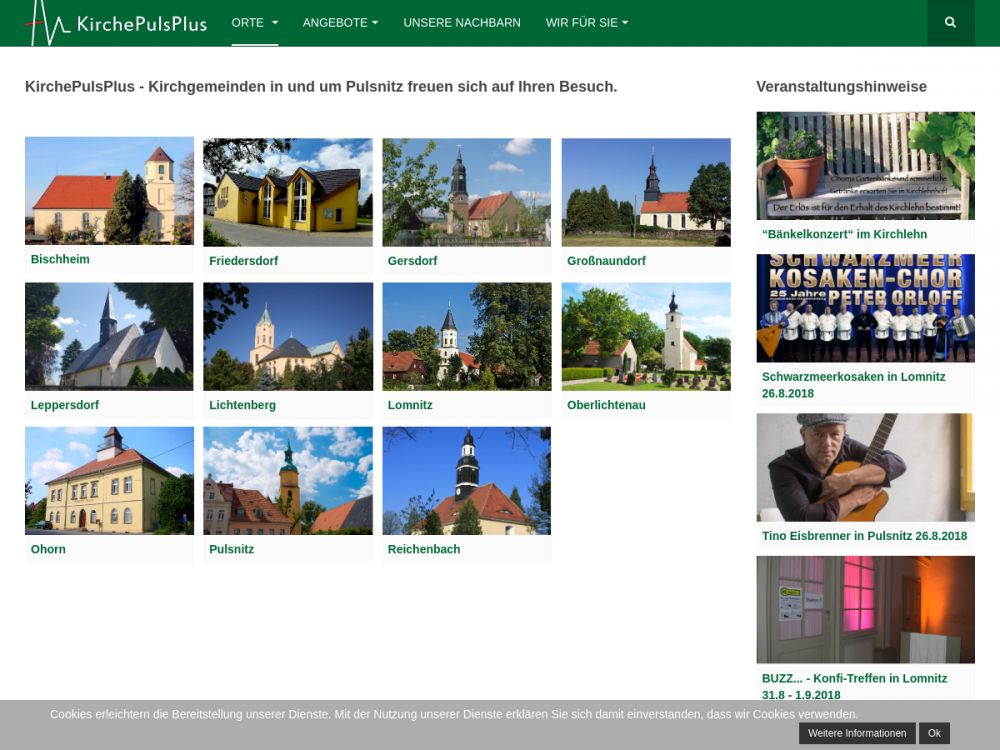Open the Oberlichtenau church thumbnail
The image size is (1000, 750).
(x=645, y=336)
